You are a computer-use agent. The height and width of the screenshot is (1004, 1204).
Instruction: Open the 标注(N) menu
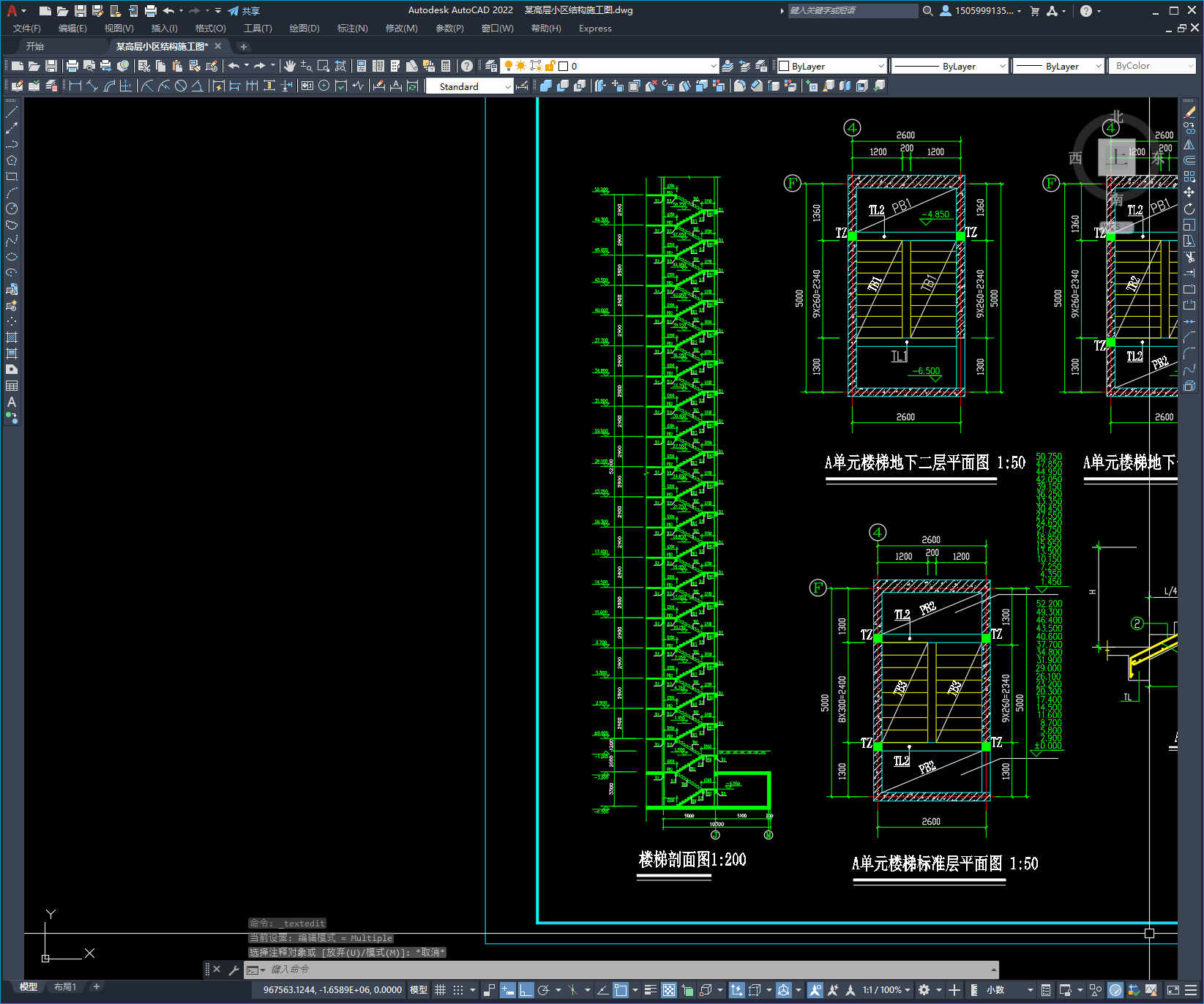pyautogui.click(x=352, y=29)
